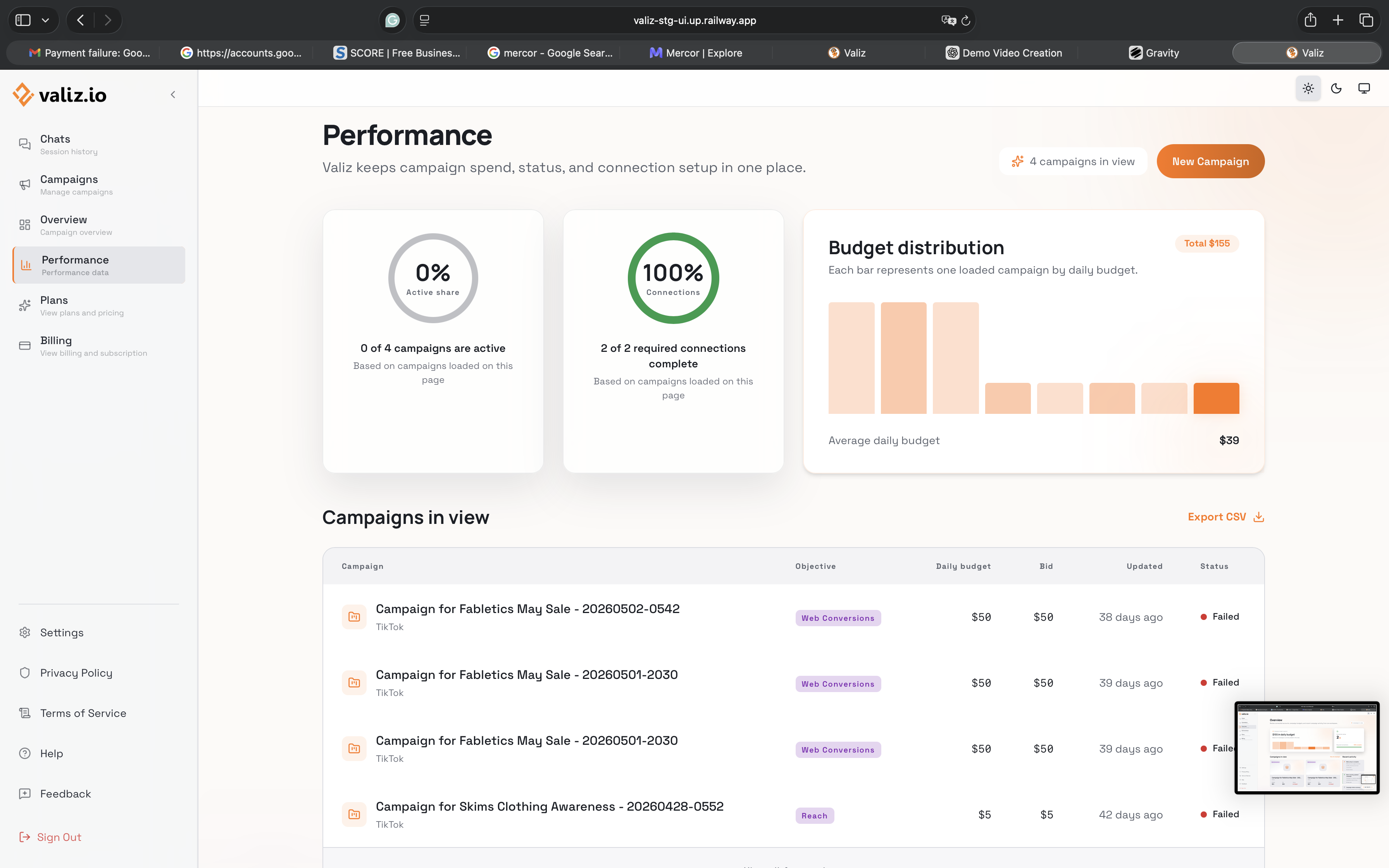Click the Status column header

[x=1214, y=566]
